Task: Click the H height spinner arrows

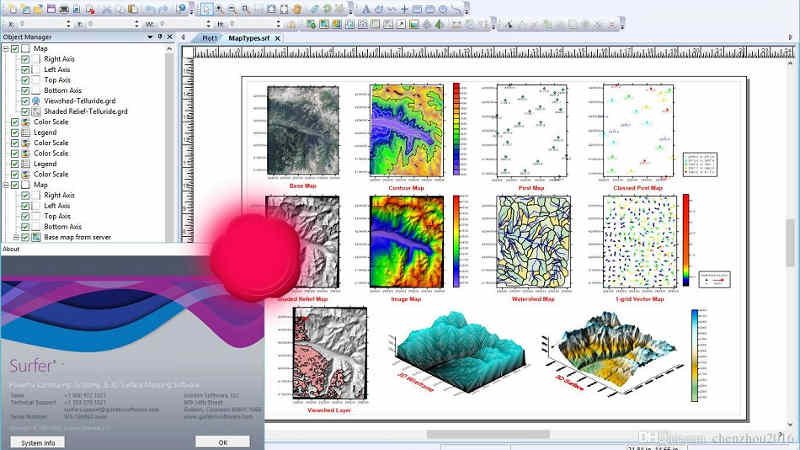Action: click(278, 24)
